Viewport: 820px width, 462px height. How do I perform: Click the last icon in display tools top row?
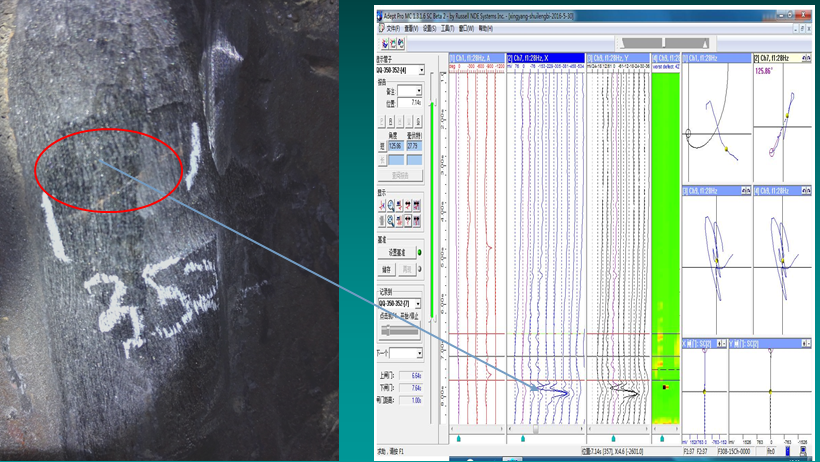pos(418,205)
